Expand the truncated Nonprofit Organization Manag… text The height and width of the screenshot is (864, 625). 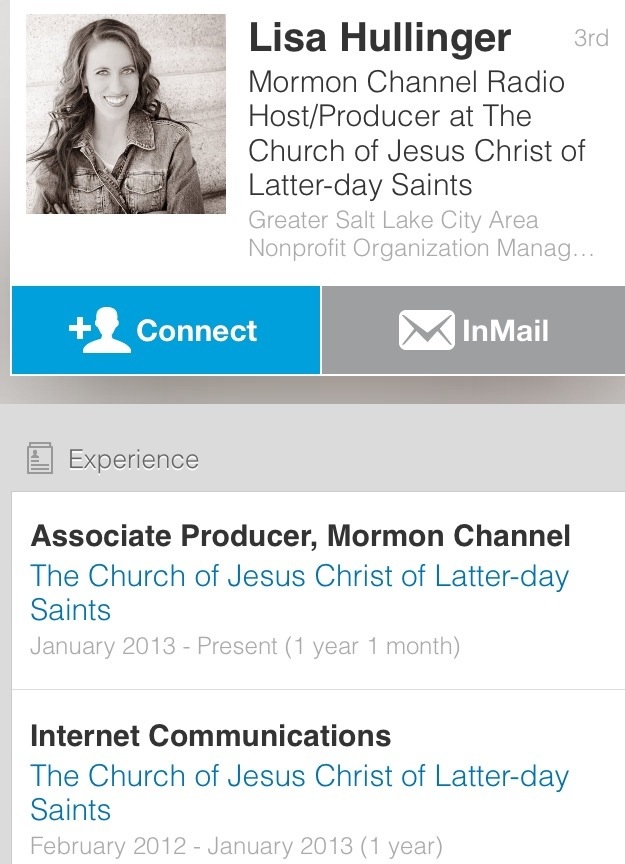click(x=421, y=247)
